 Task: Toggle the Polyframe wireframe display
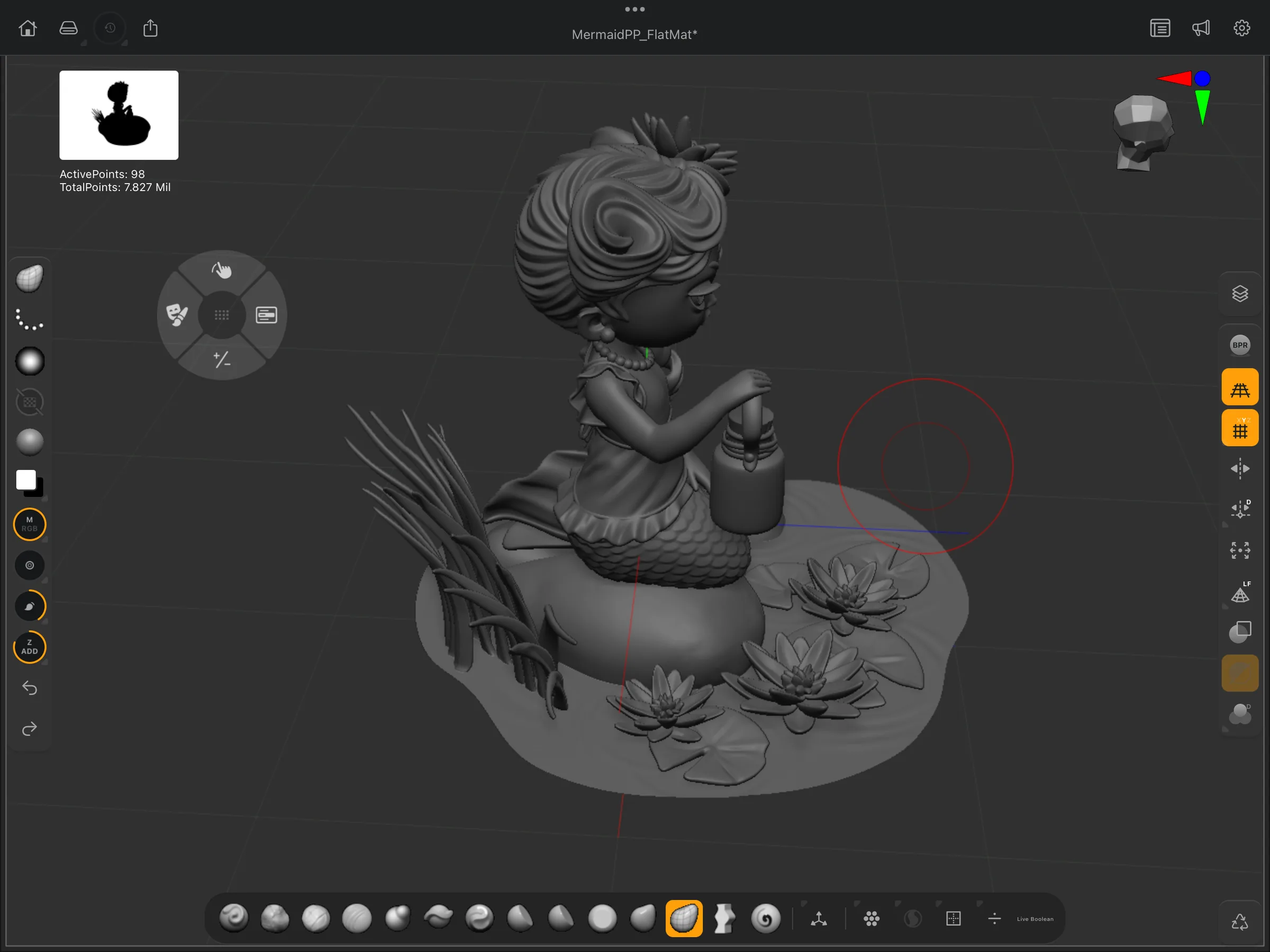click(x=1240, y=386)
